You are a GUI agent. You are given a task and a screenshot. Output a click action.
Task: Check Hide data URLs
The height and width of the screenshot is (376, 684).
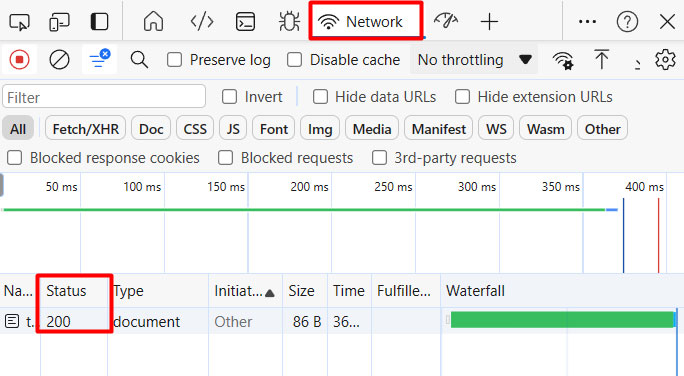pyautogui.click(x=320, y=97)
